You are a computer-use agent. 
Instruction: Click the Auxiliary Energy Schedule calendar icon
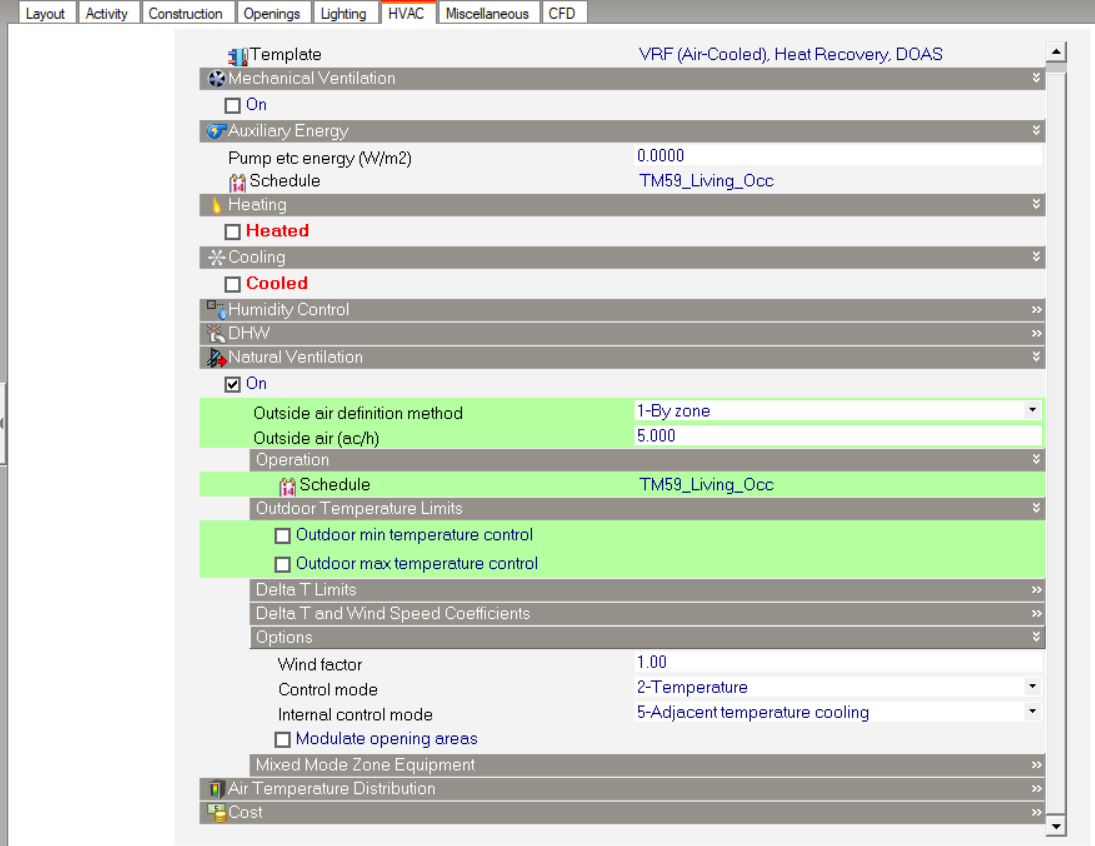coord(237,182)
